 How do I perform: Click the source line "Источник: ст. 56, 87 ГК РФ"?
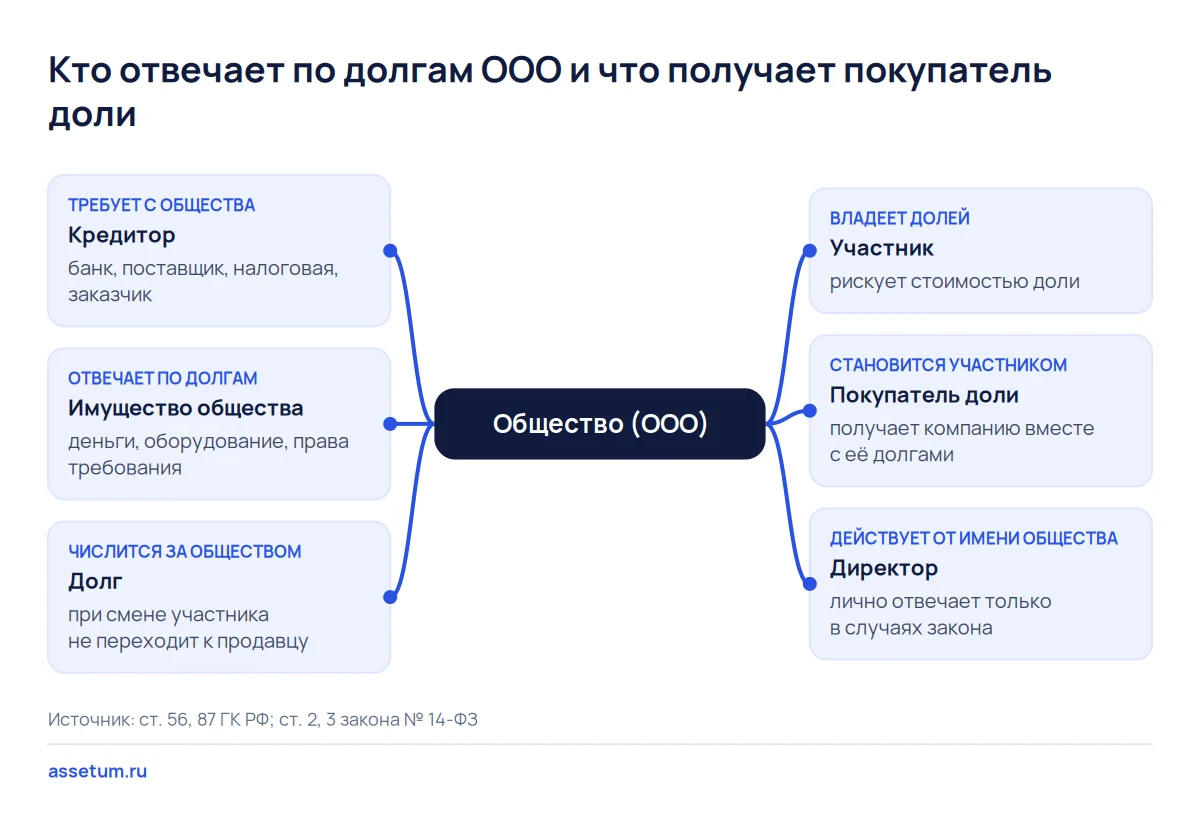coord(159,720)
